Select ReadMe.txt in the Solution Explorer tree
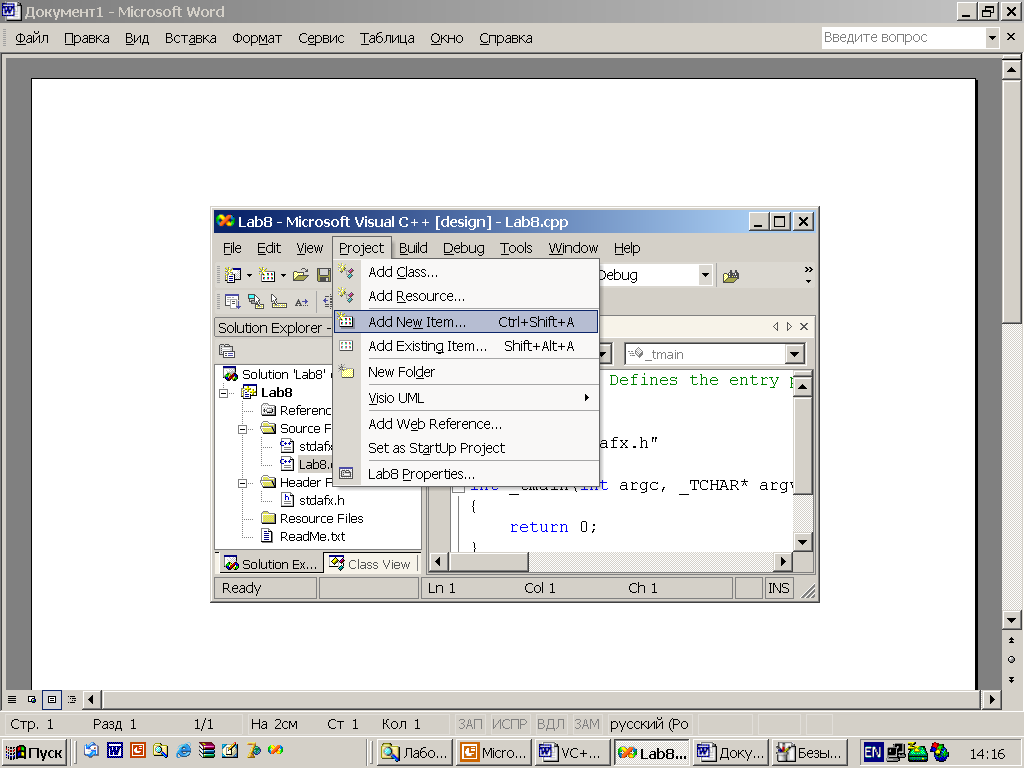 [x=312, y=536]
